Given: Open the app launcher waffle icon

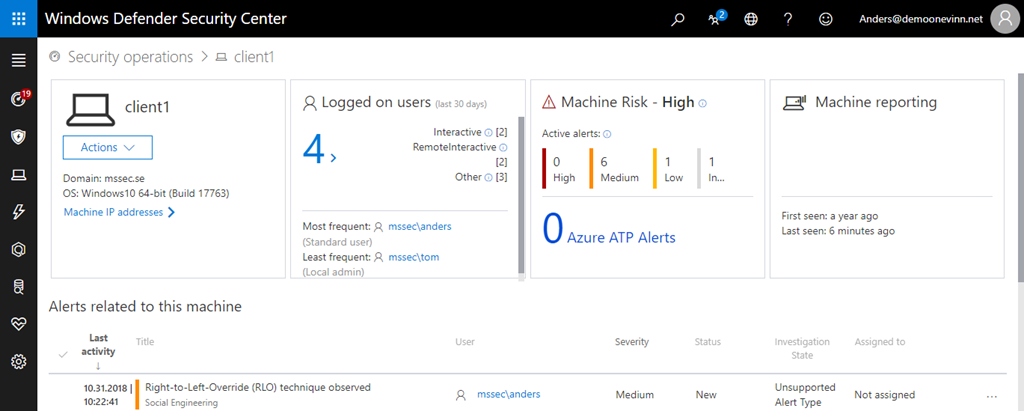Looking at the screenshot, I should (18, 18).
